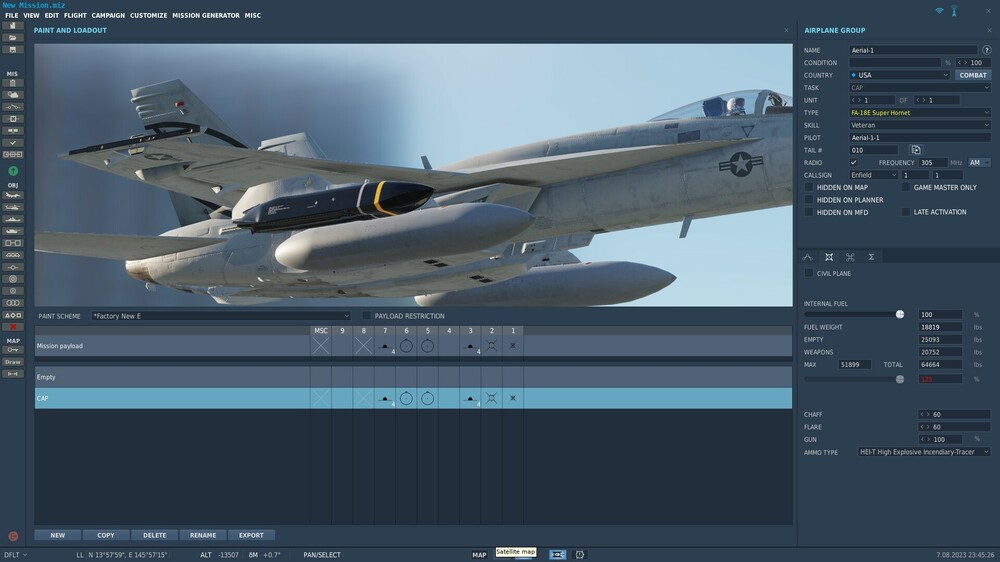This screenshot has width=1000, height=562.
Task: Click the help question mark next to NAME
Action: click(x=987, y=50)
